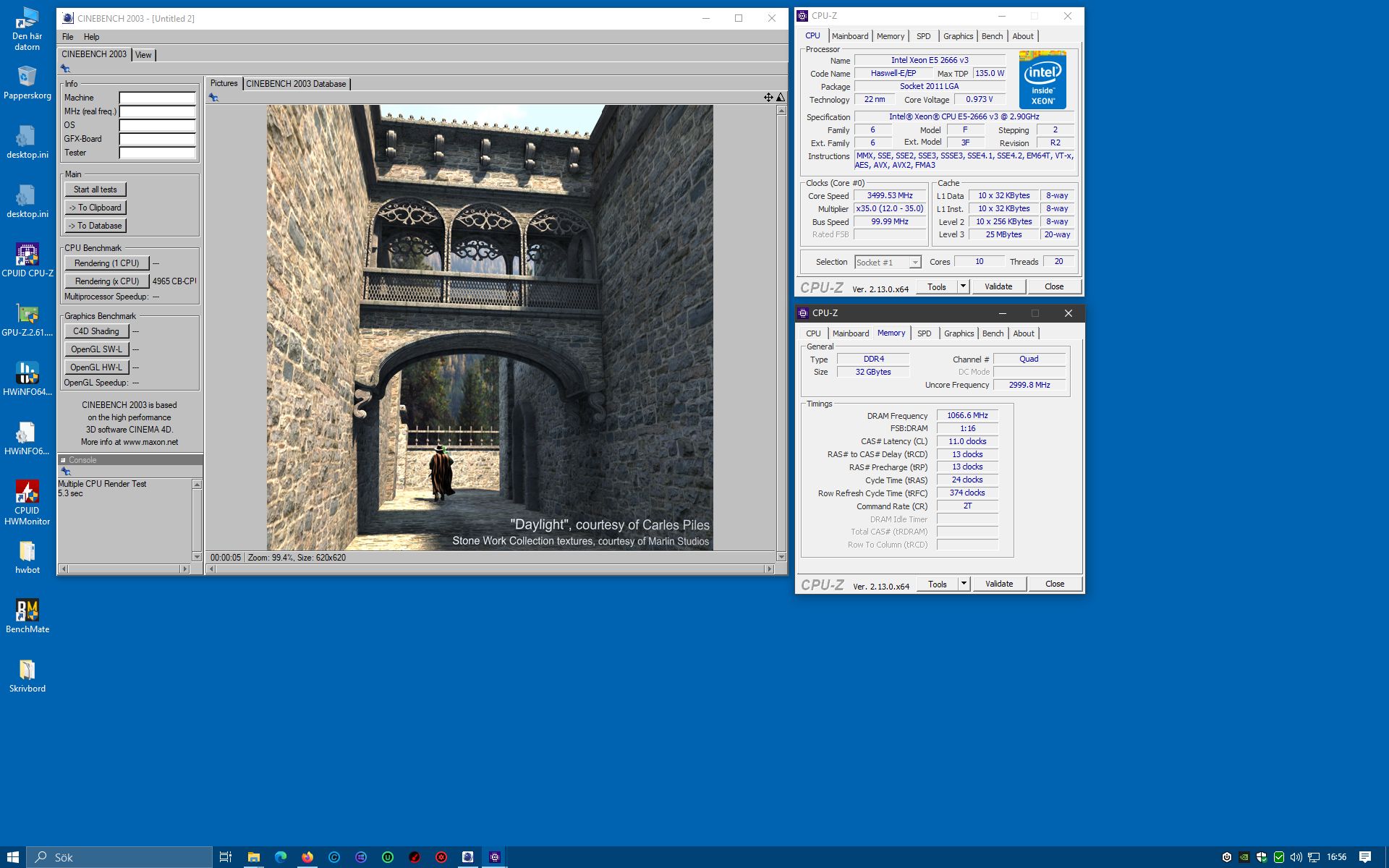Open HWiNFO64 desktop shortcut
This screenshot has width=1389, height=868.
[x=27, y=379]
